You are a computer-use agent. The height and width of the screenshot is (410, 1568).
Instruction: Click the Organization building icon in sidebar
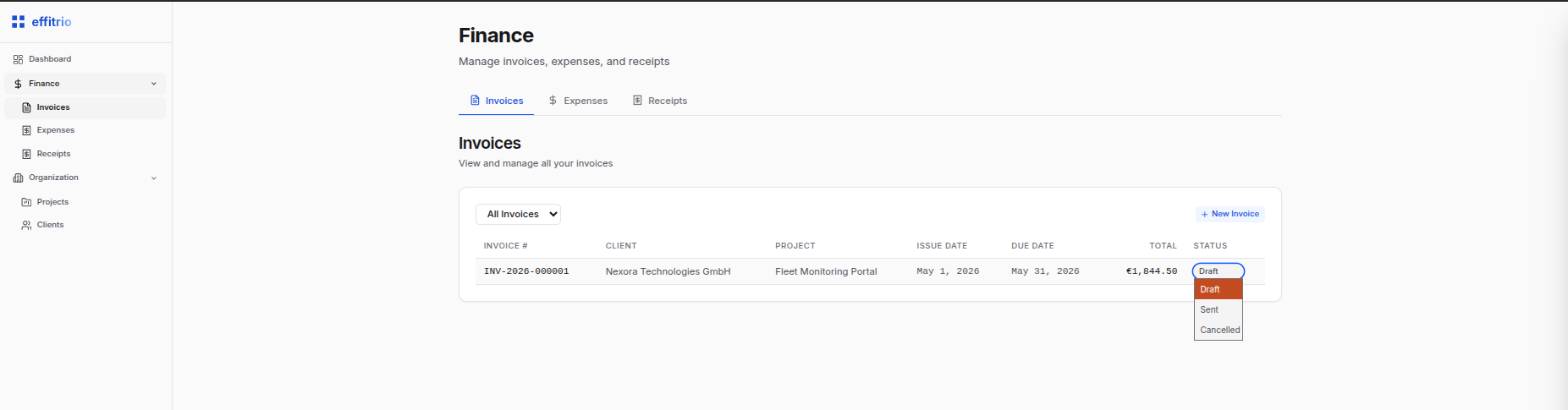coord(18,178)
